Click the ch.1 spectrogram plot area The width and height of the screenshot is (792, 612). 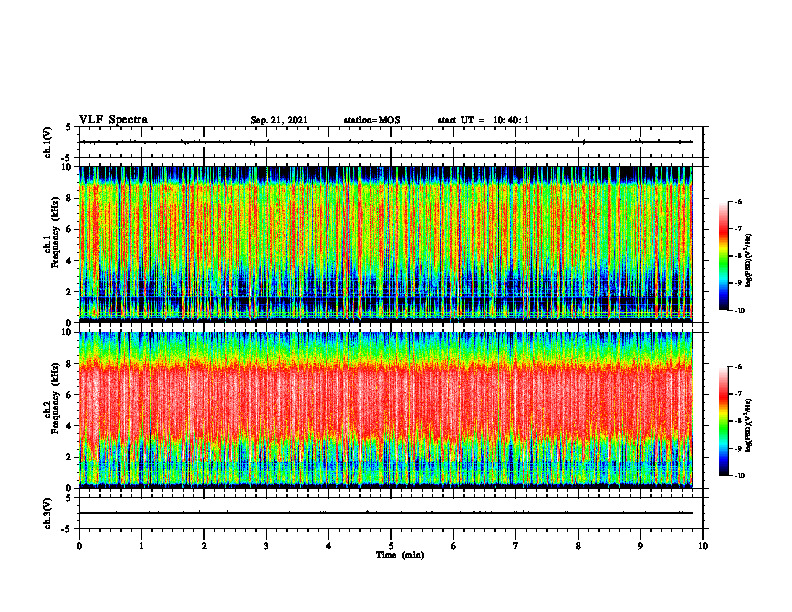click(386, 244)
